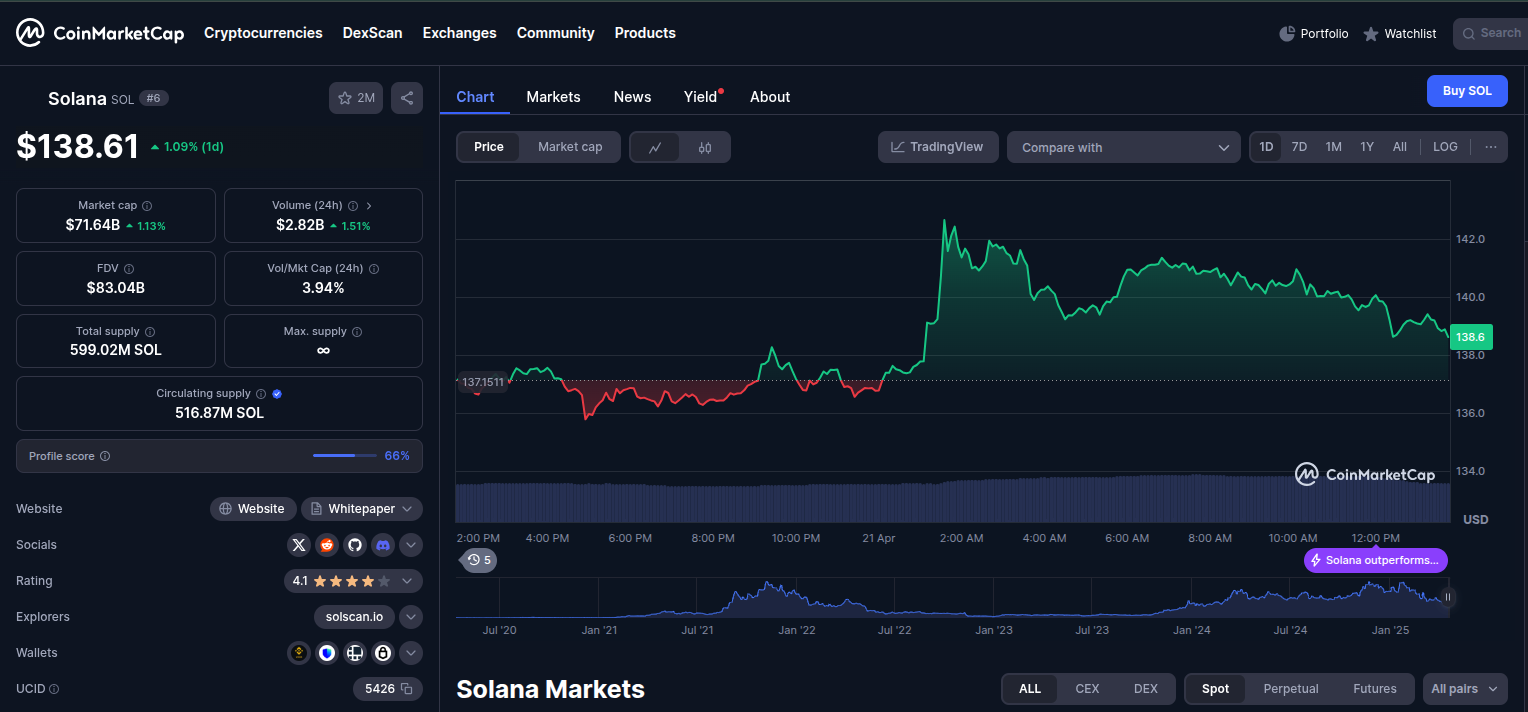This screenshot has height=712, width=1528.
Task: Expand more Wallets options
Action: 411,653
